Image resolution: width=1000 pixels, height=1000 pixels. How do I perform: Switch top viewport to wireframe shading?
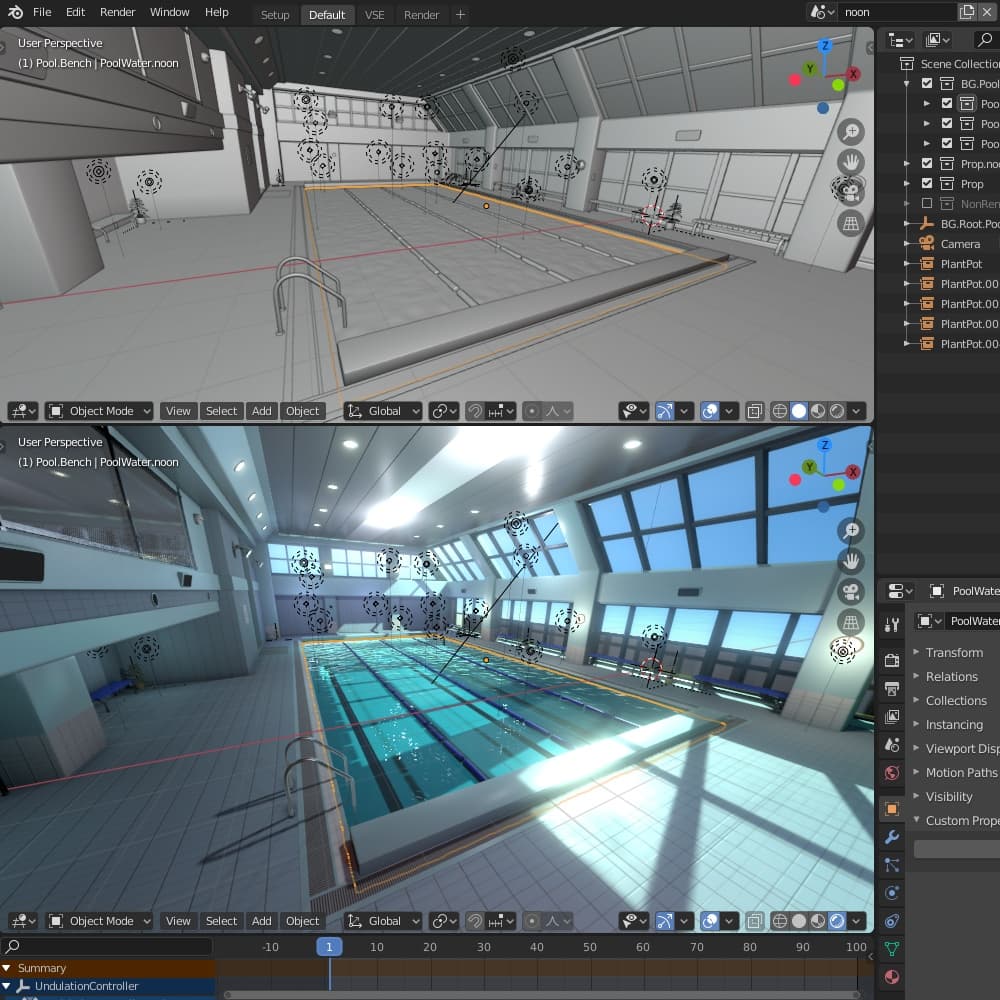[x=779, y=411]
